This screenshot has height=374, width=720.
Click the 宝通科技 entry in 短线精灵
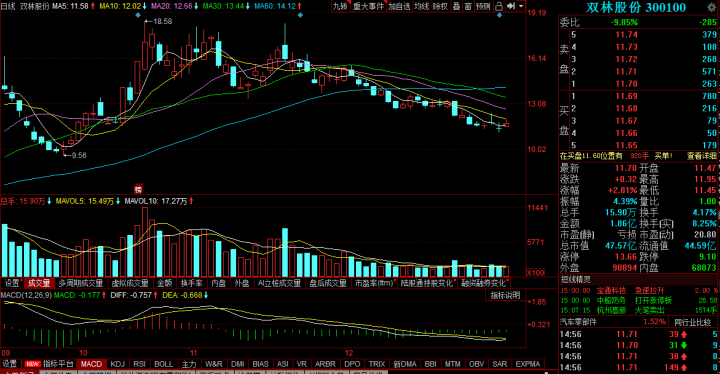[x=611, y=290]
